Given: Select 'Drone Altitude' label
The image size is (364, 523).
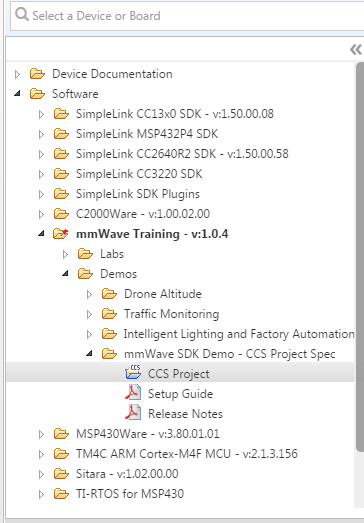Looking at the screenshot, I should pyautogui.click(x=163, y=294).
